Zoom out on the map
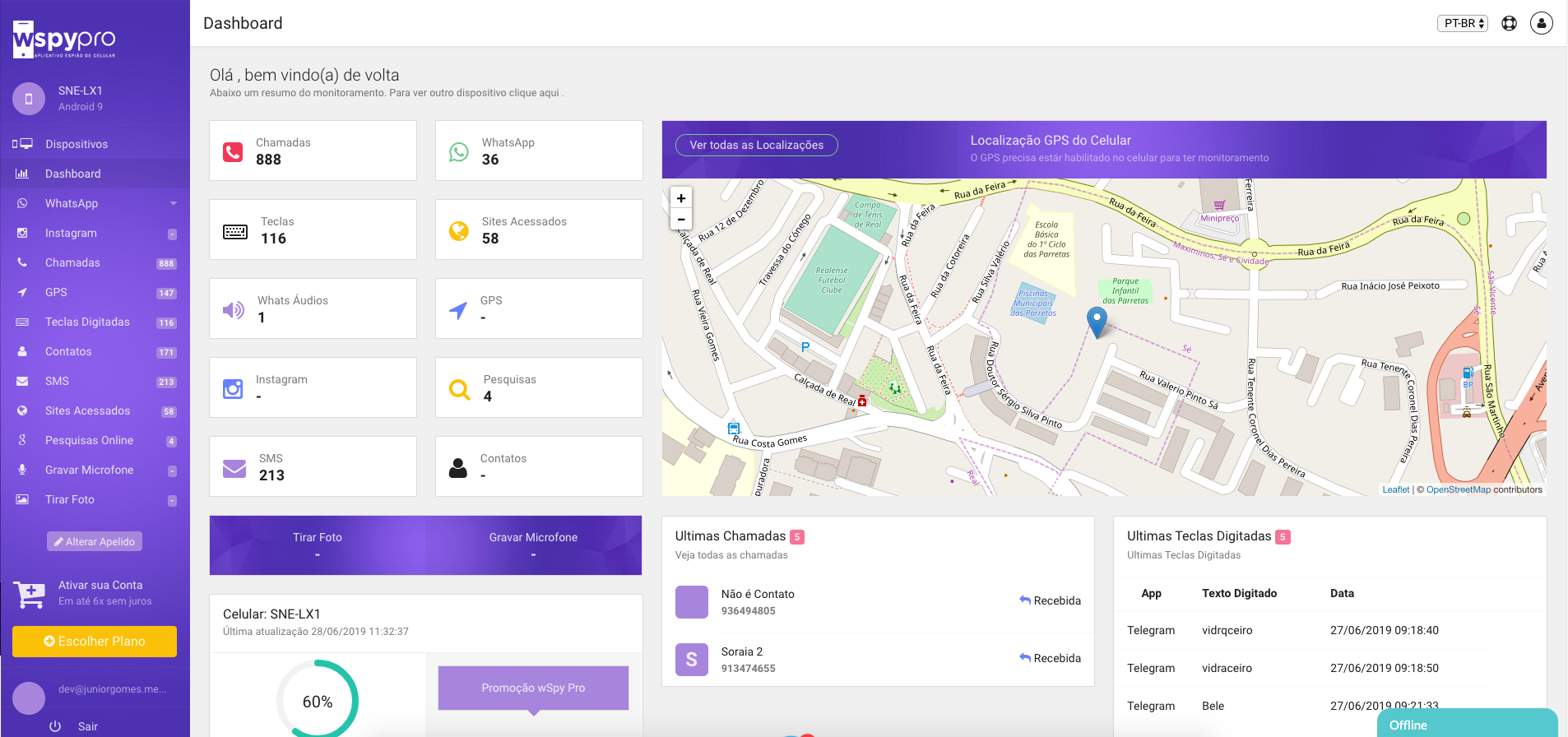The width and height of the screenshot is (1568, 737). (x=681, y=220)
